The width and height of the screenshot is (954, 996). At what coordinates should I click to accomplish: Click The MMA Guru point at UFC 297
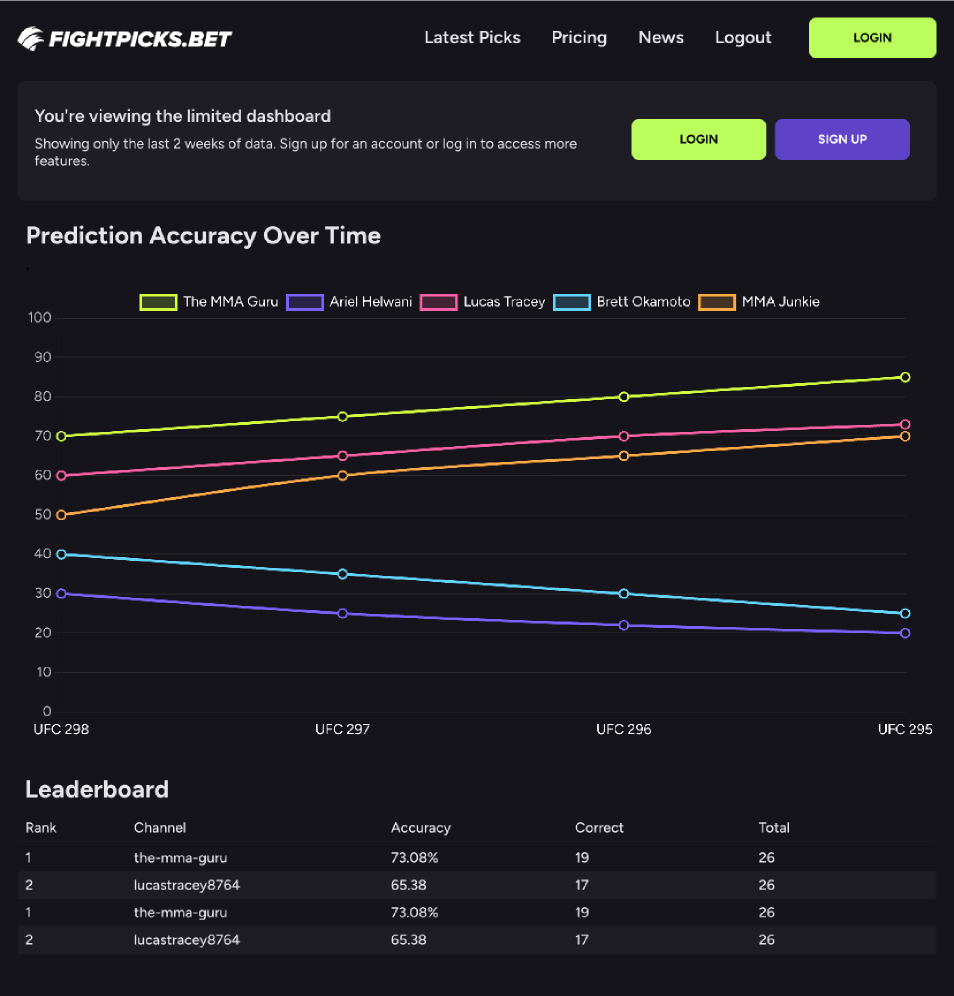[x=342, y=417]
